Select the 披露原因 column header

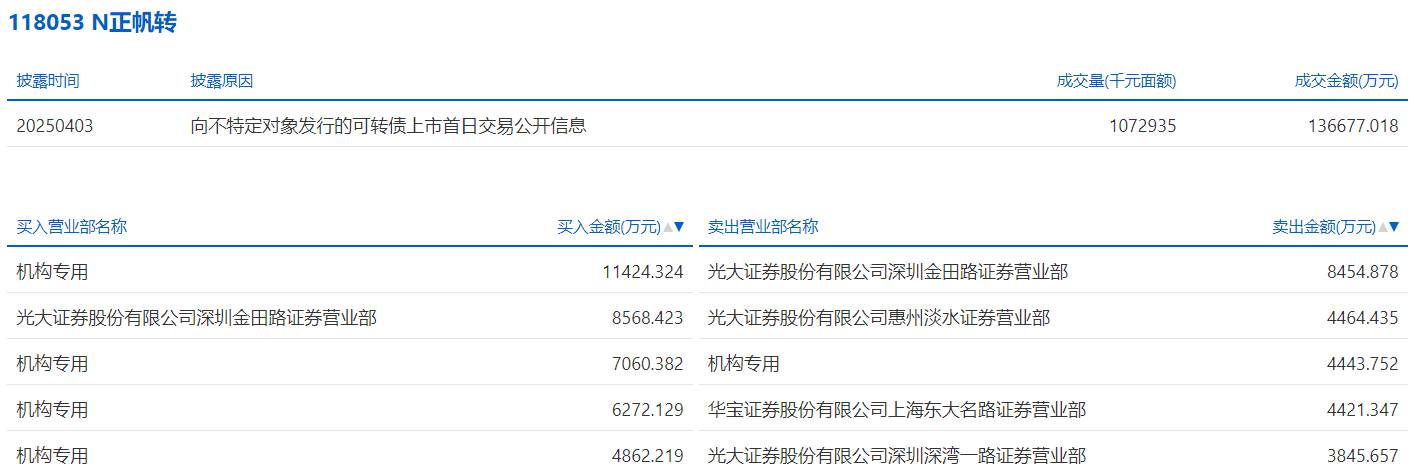coord(222,81)
